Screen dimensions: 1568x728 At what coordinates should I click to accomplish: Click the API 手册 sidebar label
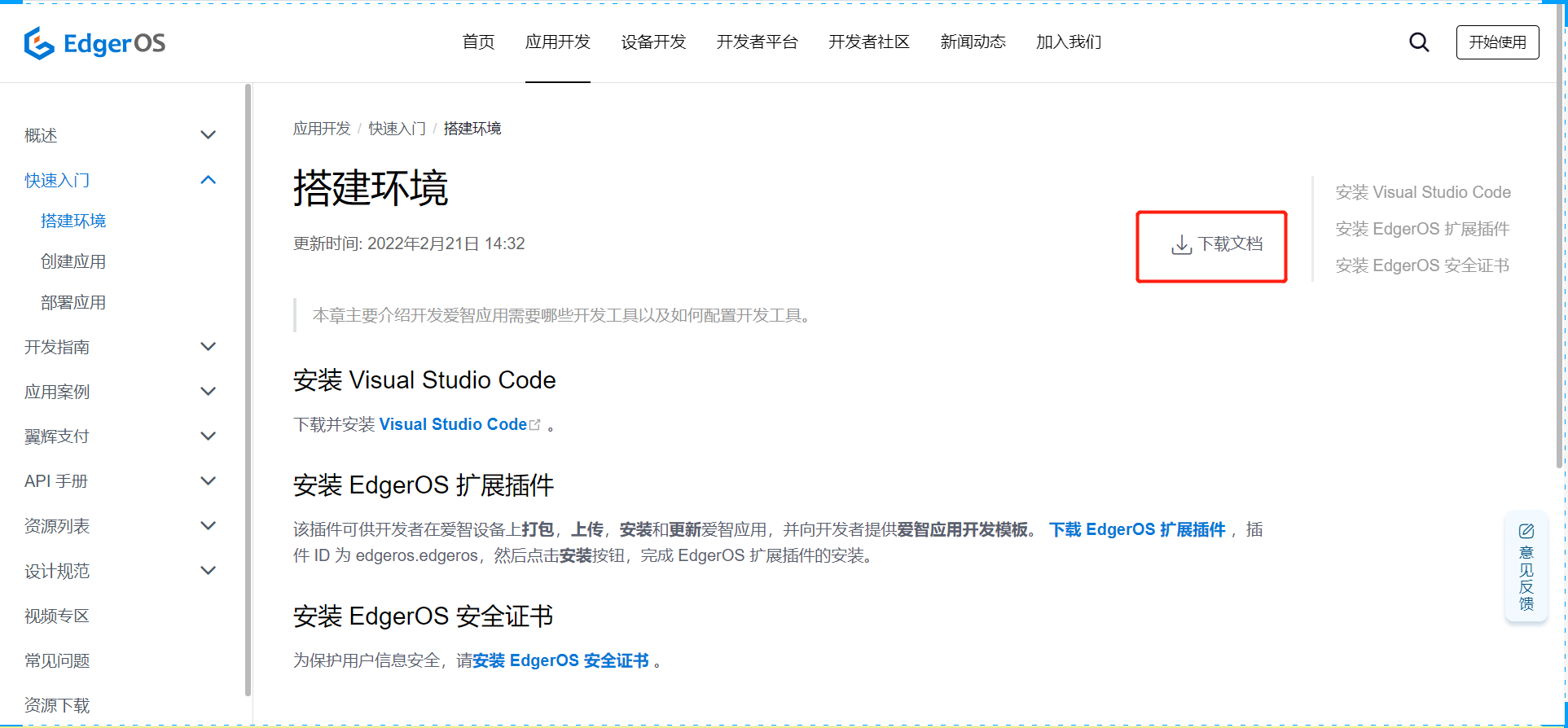pos(56,481)
